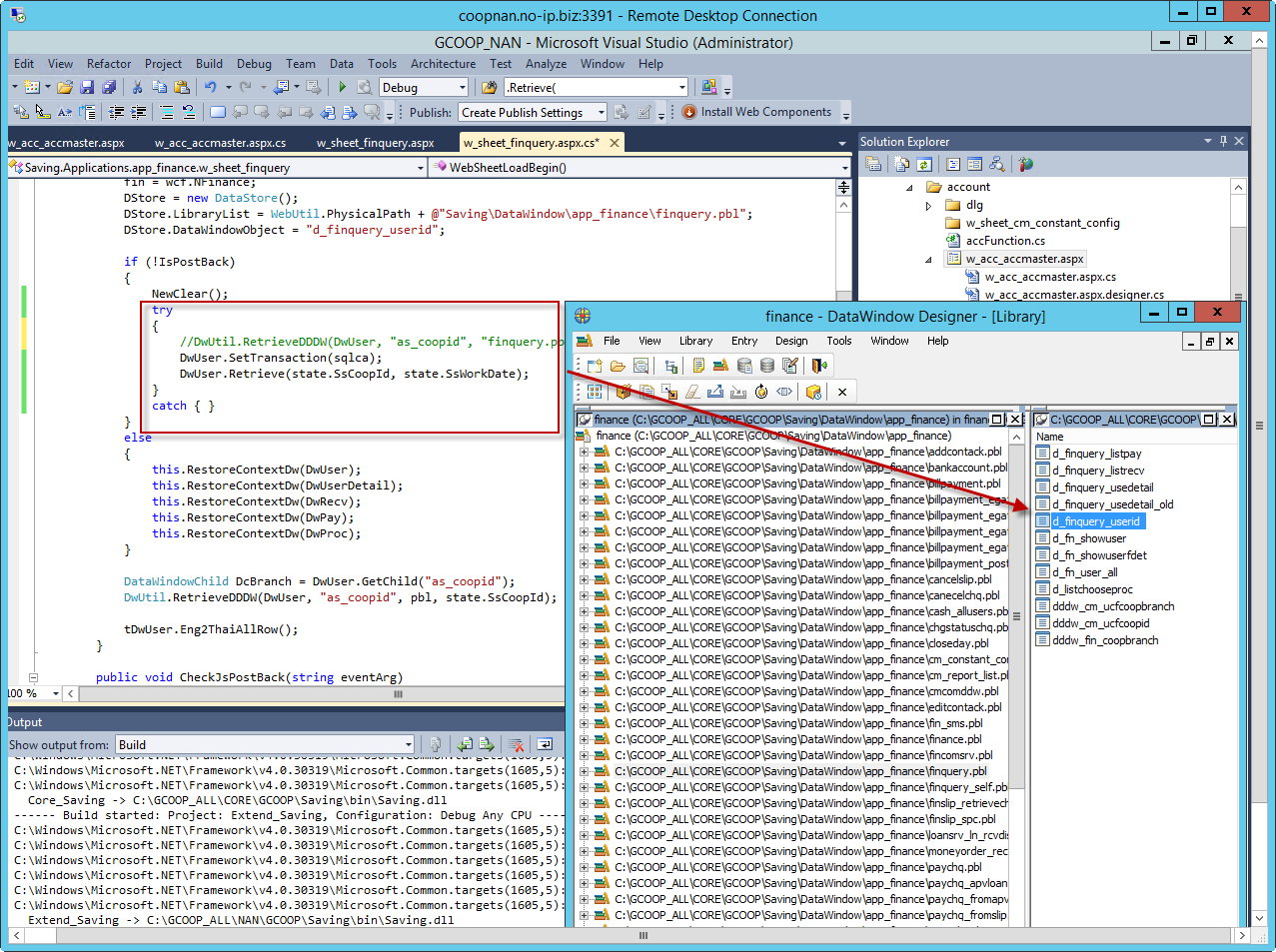
Task: Open Show output from Build dropdown
Action: [x=408, y=744]
